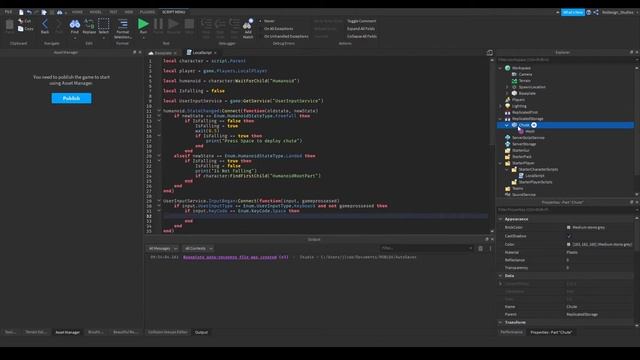This screenshot has width=640, height=360.
Task: Collapse the Chute node arrow
Action: (x=507, y=125)
